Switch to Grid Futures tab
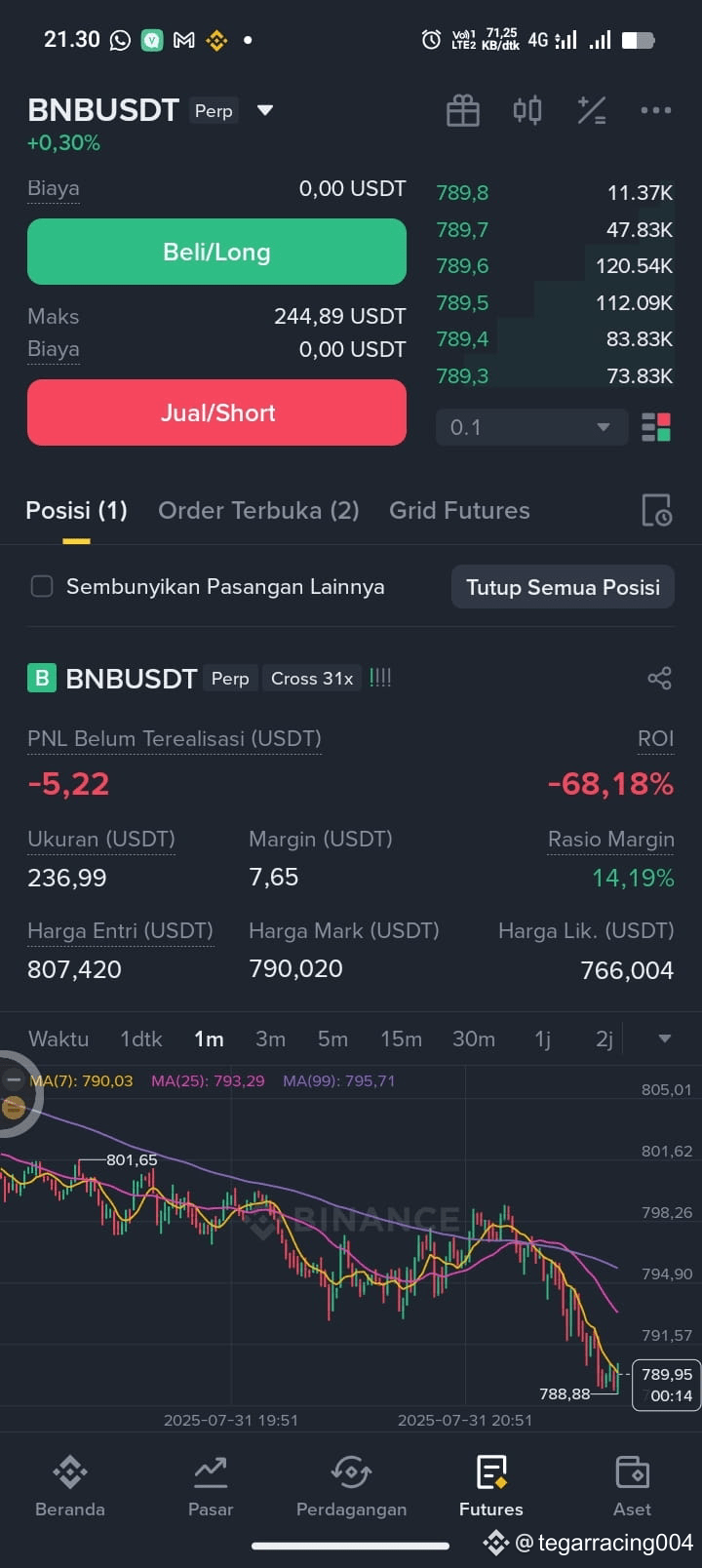 click(459, 510)
